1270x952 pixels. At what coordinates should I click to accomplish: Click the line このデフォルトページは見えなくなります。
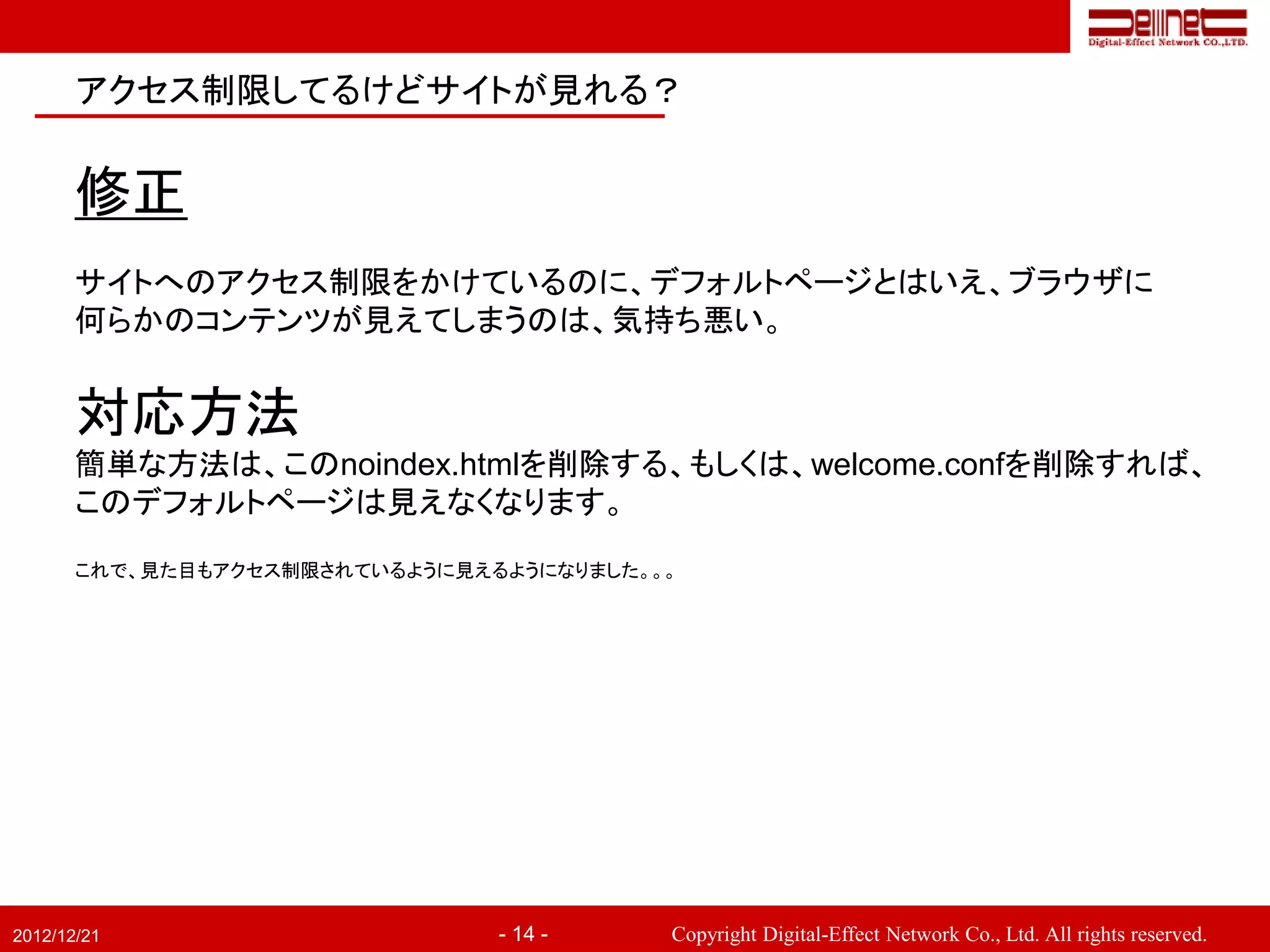point(348,501)
